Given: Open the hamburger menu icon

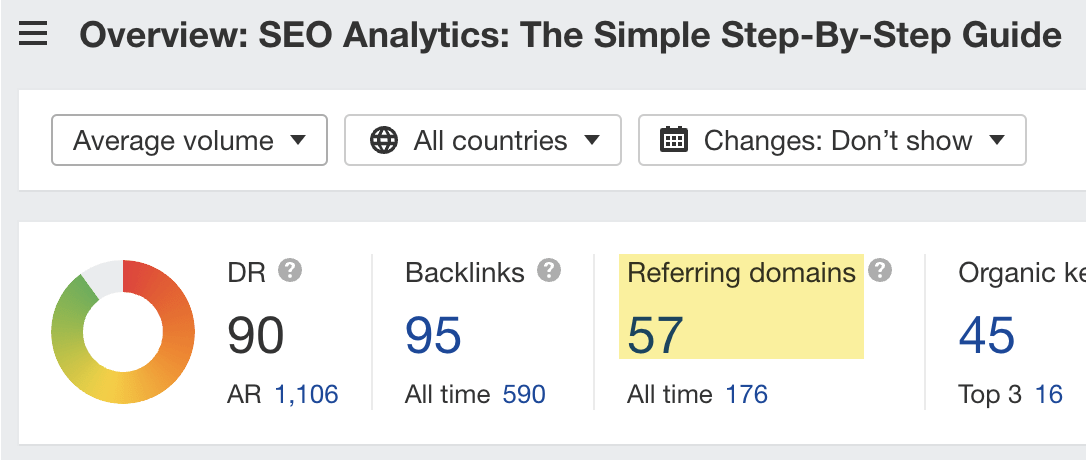Looking at the screenshot, I should pos(33,33).
